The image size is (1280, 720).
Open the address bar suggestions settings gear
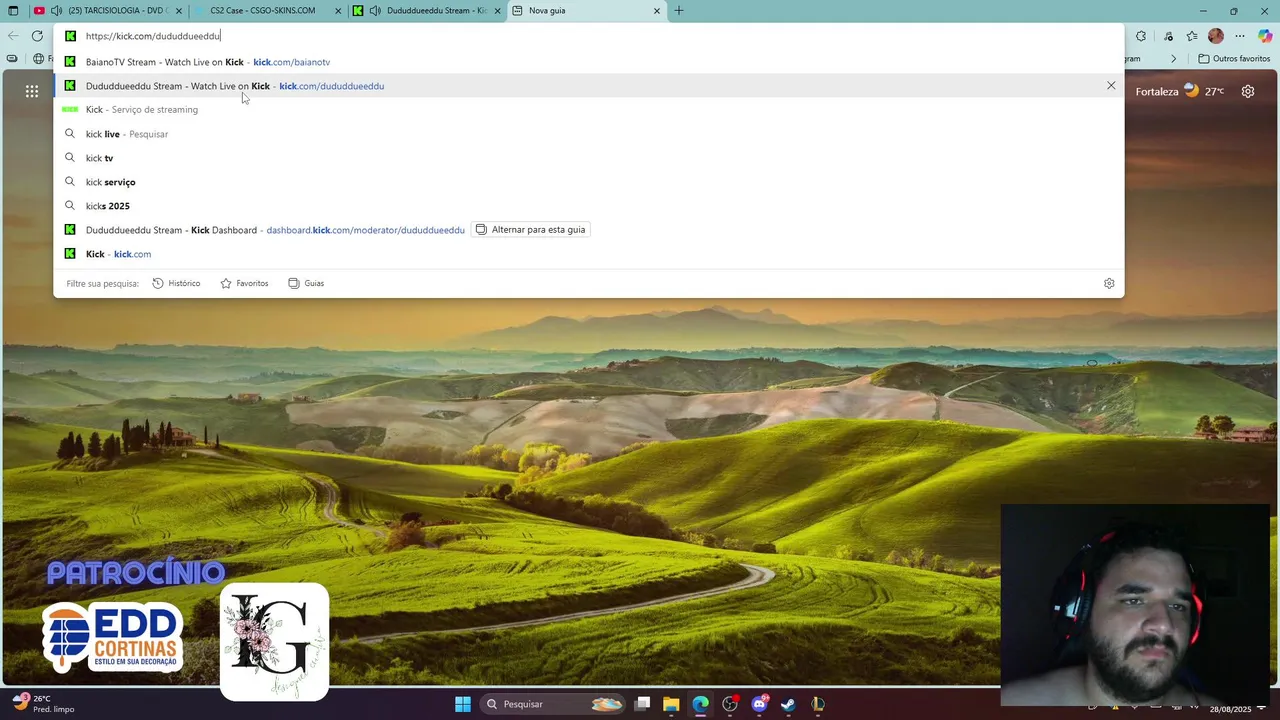click(x=1109, y=283)
